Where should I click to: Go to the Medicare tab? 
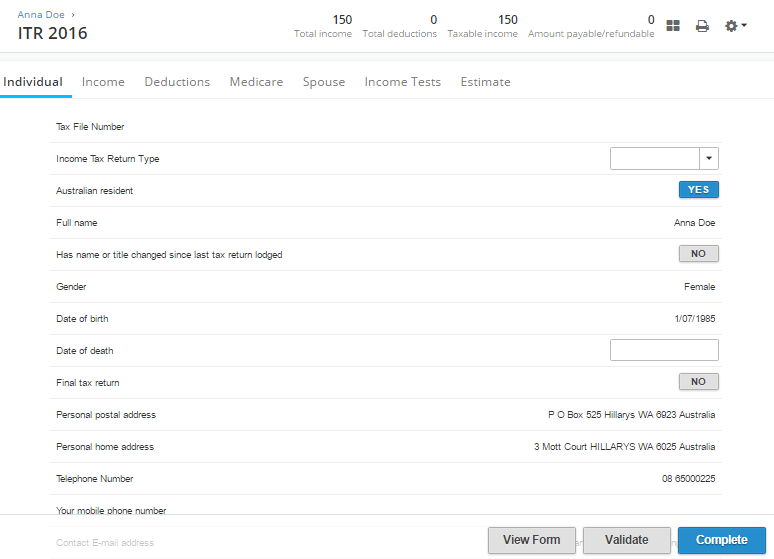(x=256, y=82)
